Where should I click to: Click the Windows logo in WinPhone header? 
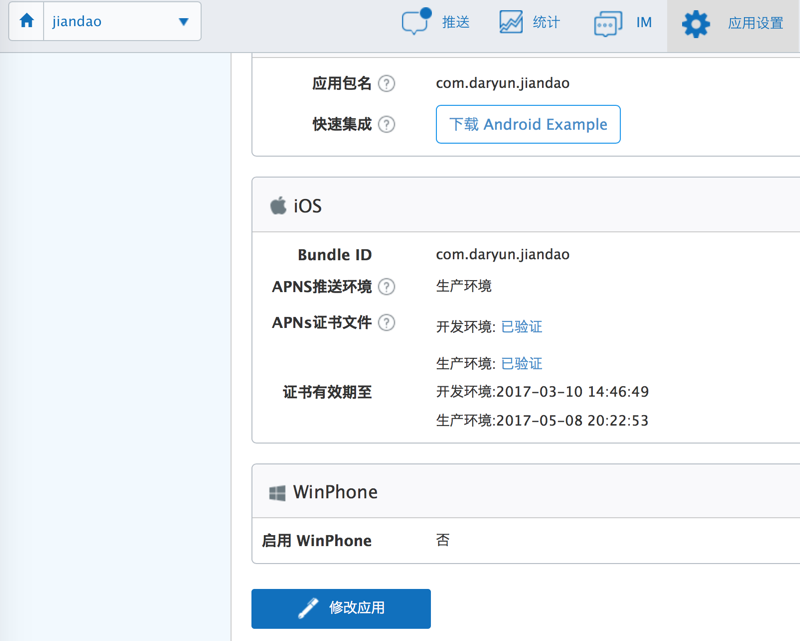pos(277,493)
